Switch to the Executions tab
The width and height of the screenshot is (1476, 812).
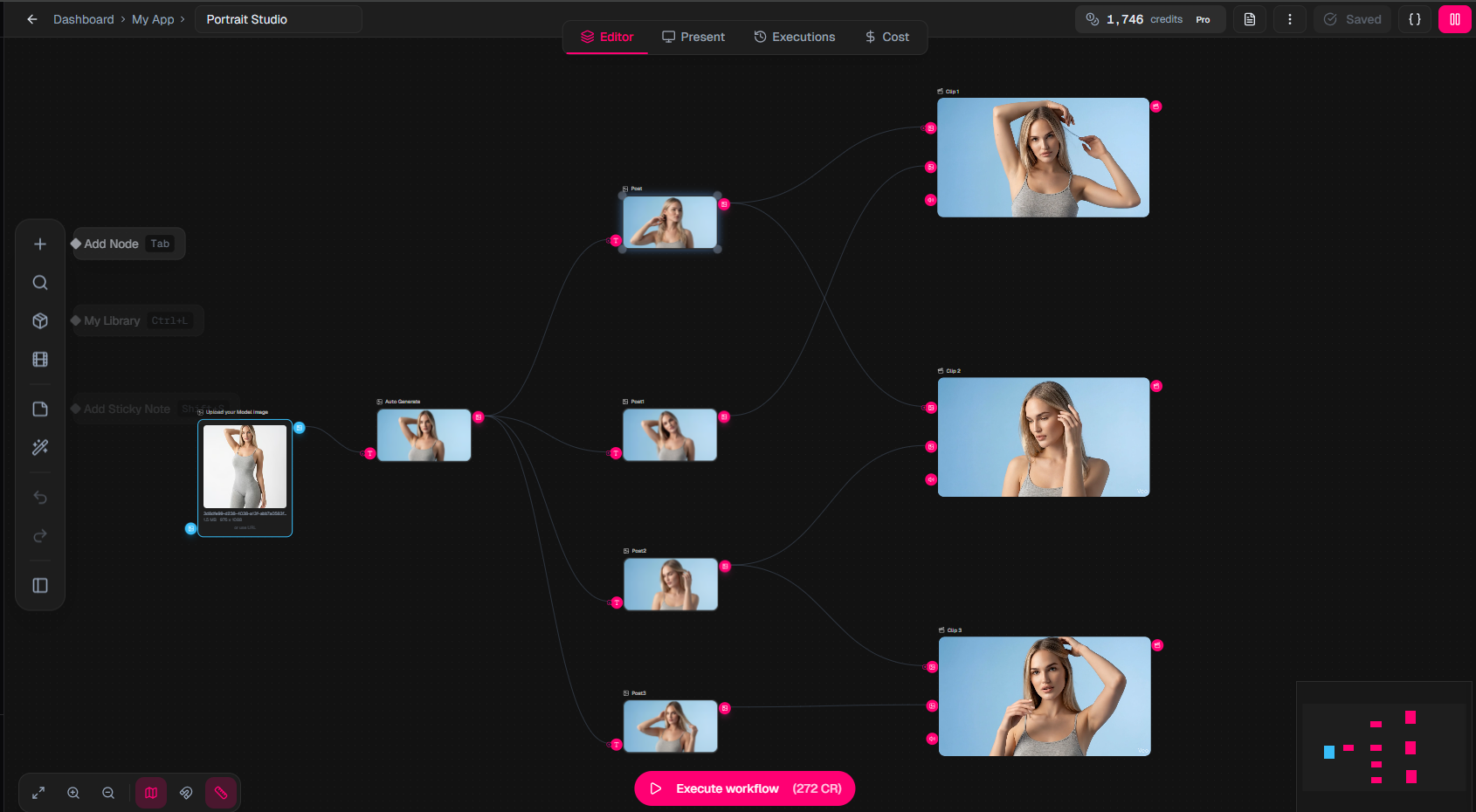click(795, 37)
